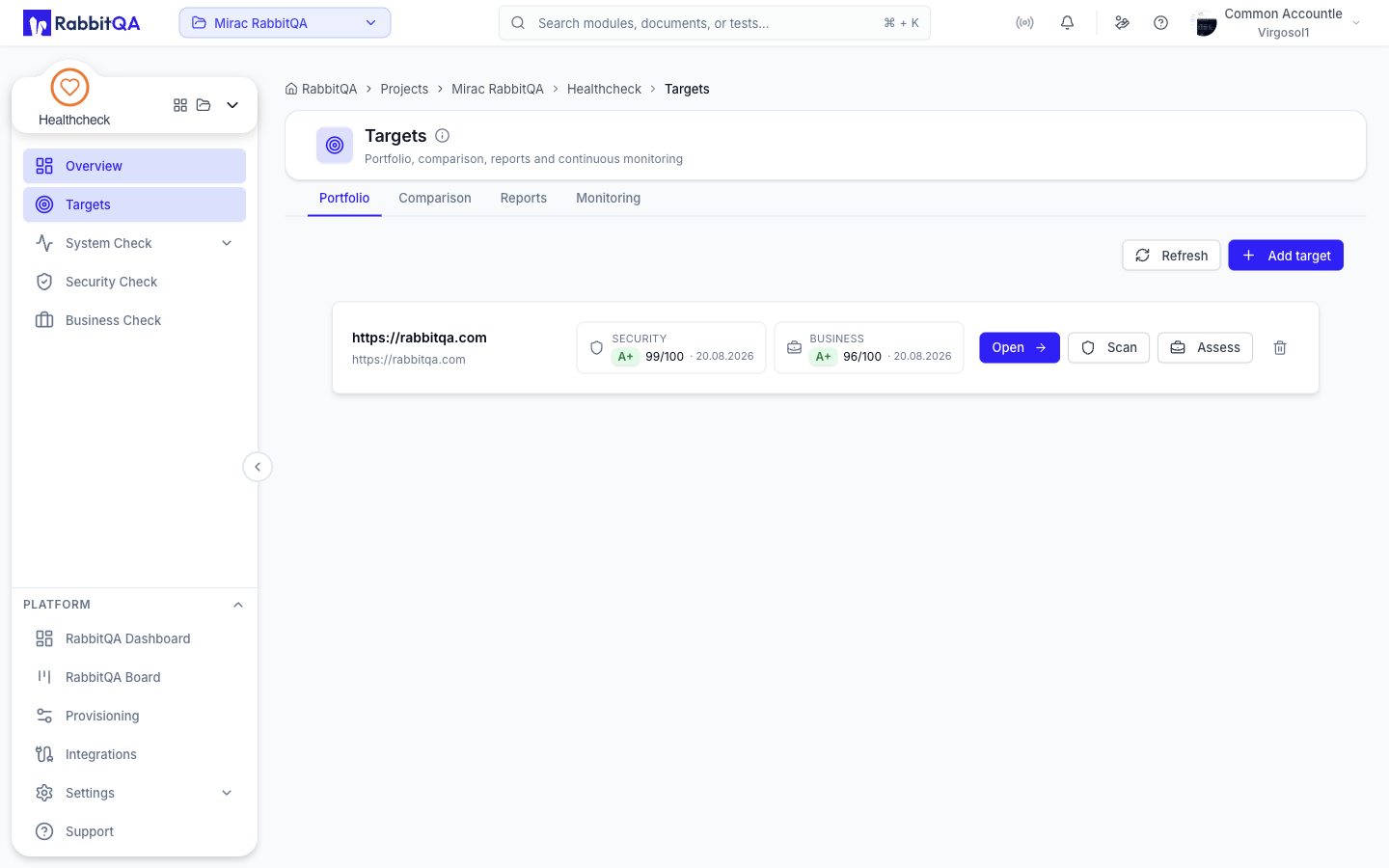
Task: Expand the System Check submenu chevron
Action: tap(227, 243)
